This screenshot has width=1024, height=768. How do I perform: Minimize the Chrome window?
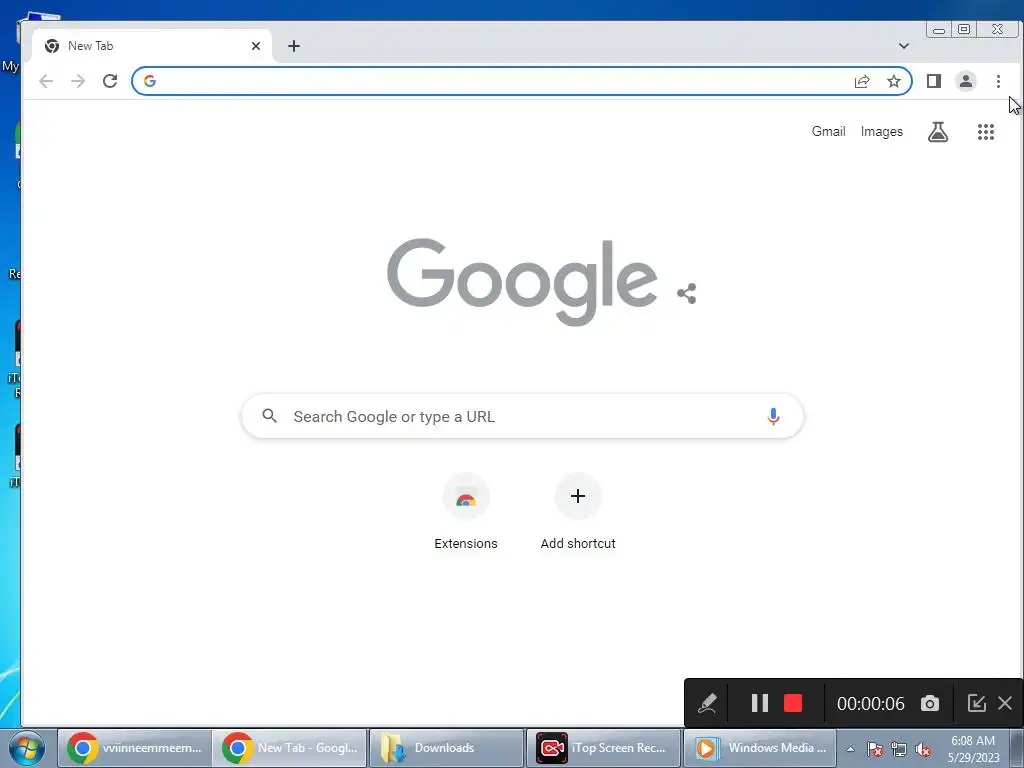[938, 29]
